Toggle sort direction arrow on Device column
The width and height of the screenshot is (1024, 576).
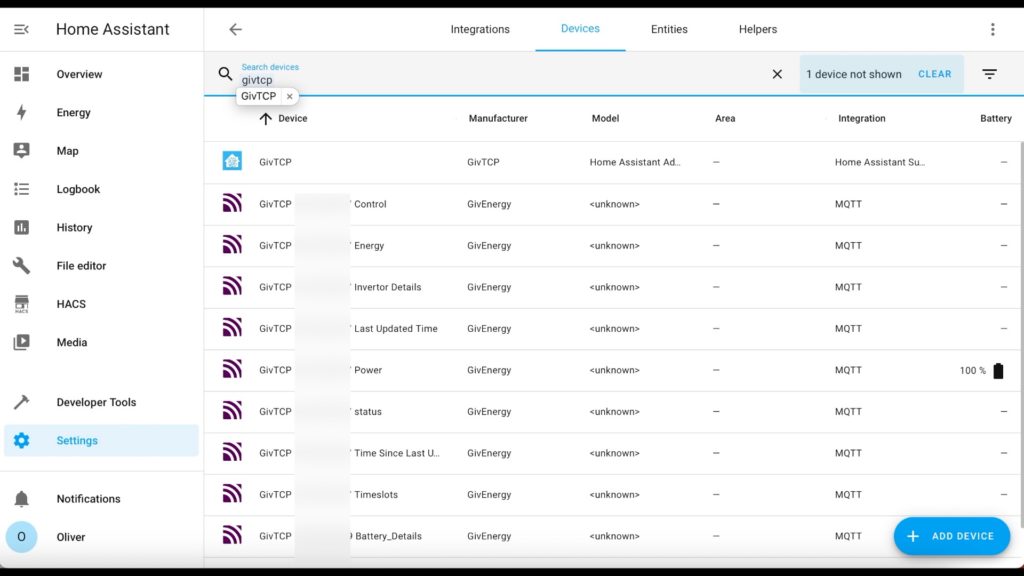coord(265,118)
